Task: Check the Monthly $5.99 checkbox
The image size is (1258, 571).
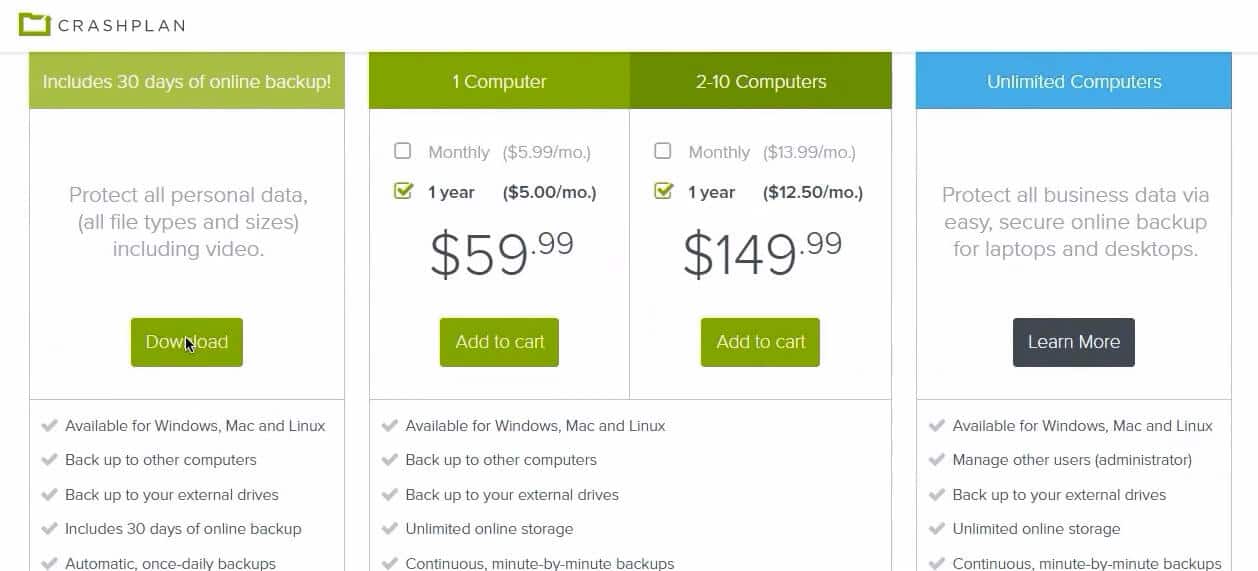Action: click(403, 151)
